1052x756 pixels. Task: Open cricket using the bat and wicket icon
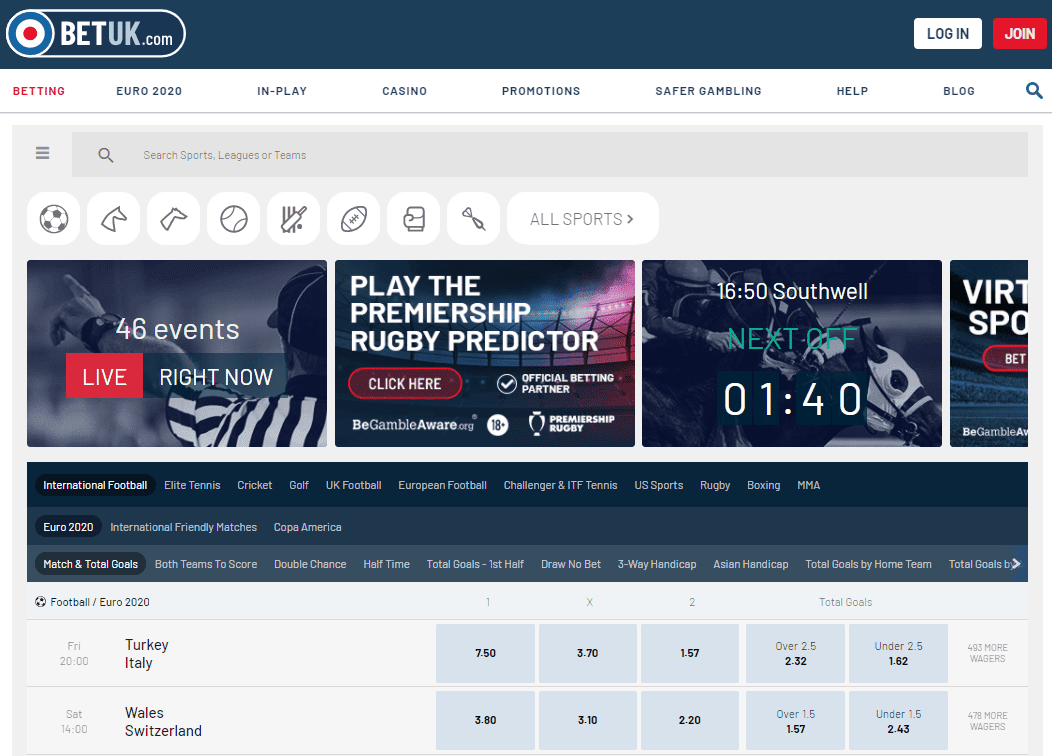point(293,218)
